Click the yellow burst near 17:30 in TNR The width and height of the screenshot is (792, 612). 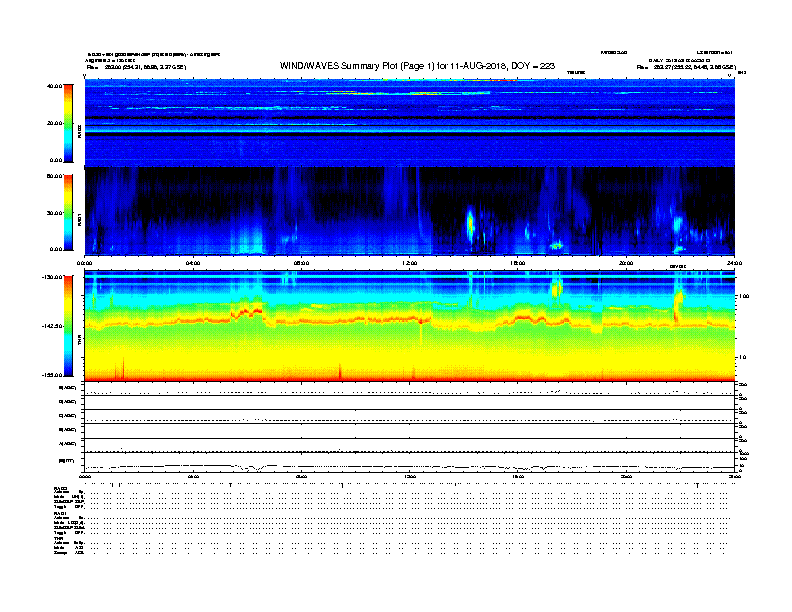click(x=557, y=289)
